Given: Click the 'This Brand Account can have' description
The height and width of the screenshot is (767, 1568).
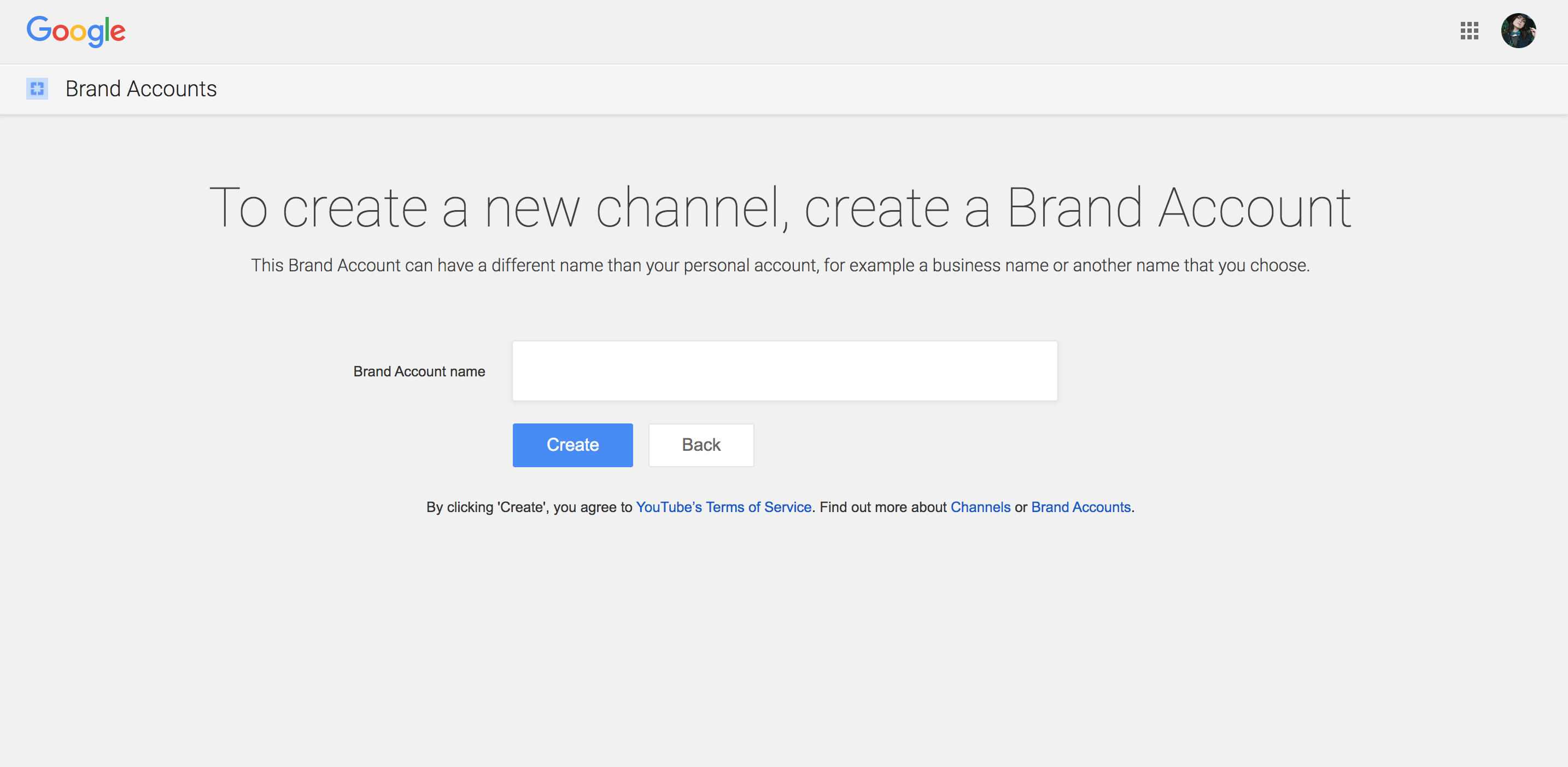Looking at the screenshot, I should point(780,265).
